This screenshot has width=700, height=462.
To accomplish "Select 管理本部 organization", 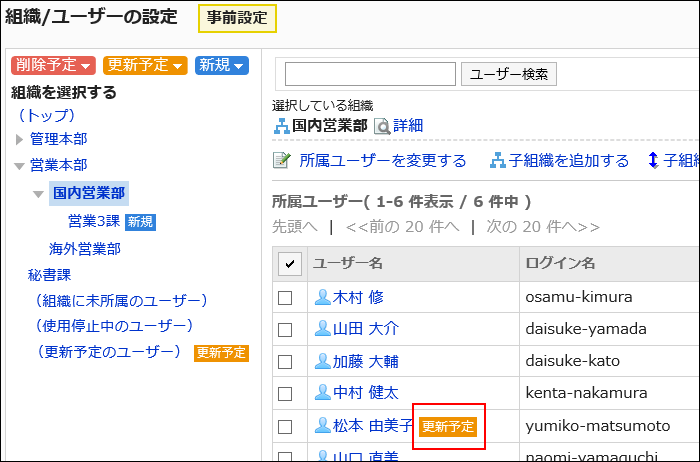I will coord(58,139).
